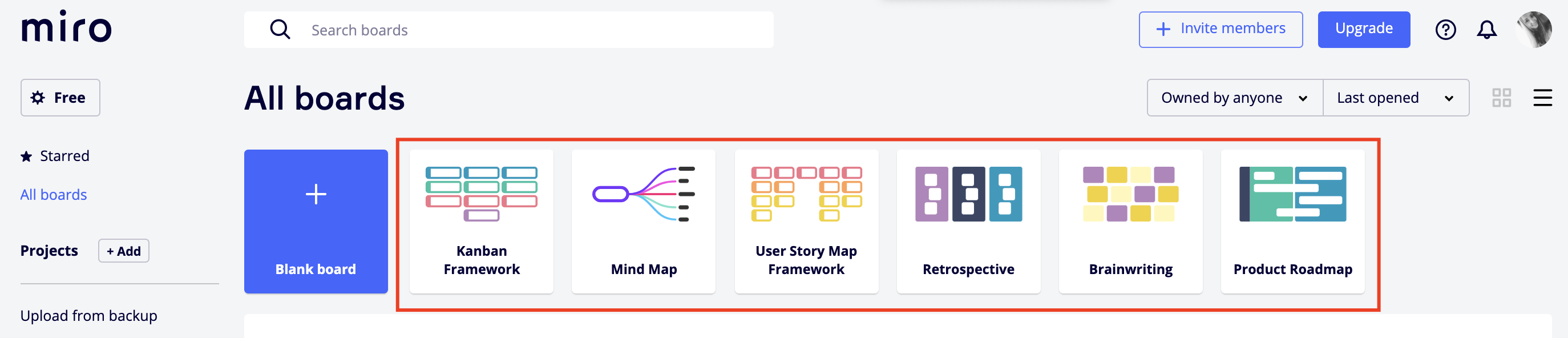Create a new Blank board

(x=316, y=221)
